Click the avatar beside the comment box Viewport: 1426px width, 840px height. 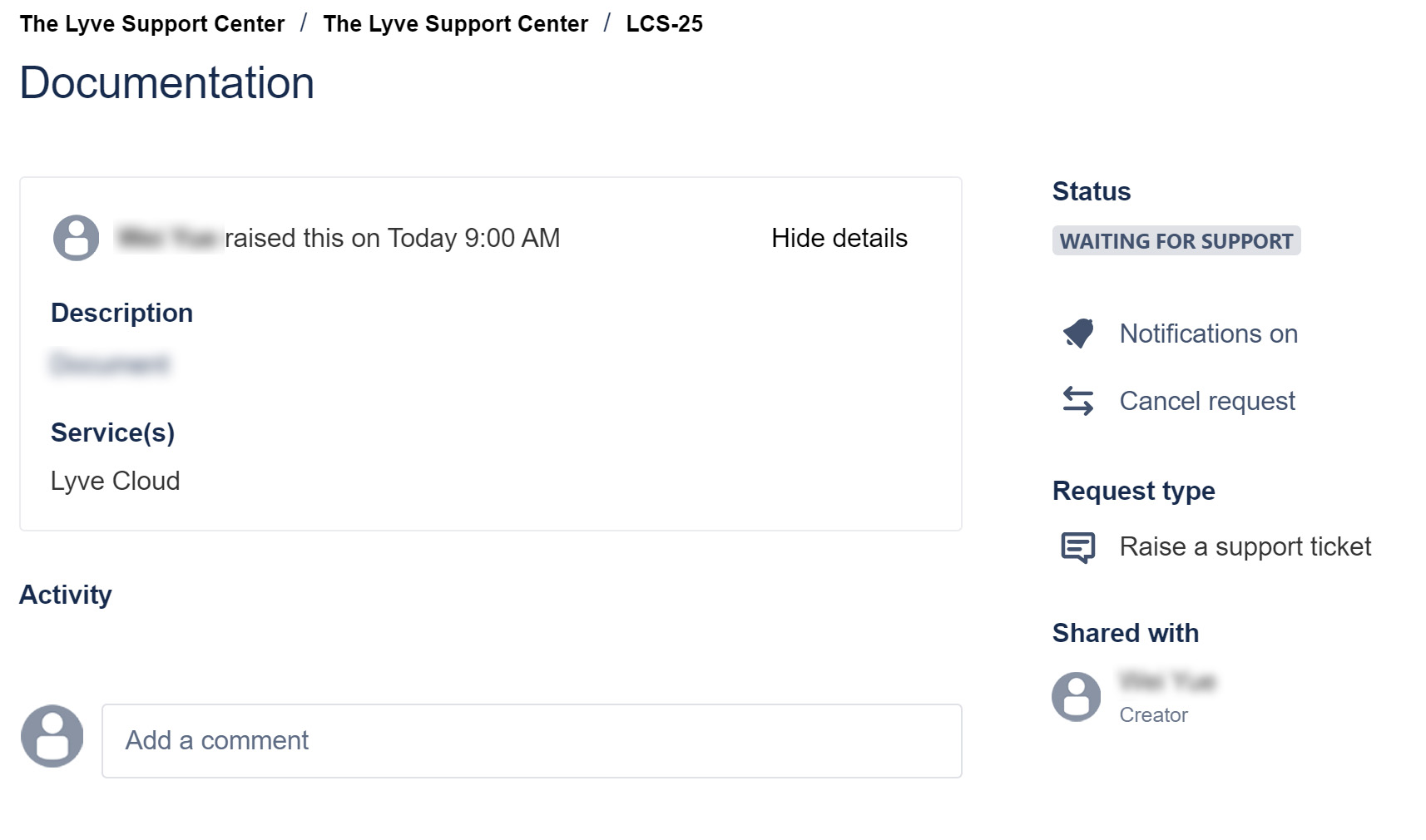(x=52, y=736)
